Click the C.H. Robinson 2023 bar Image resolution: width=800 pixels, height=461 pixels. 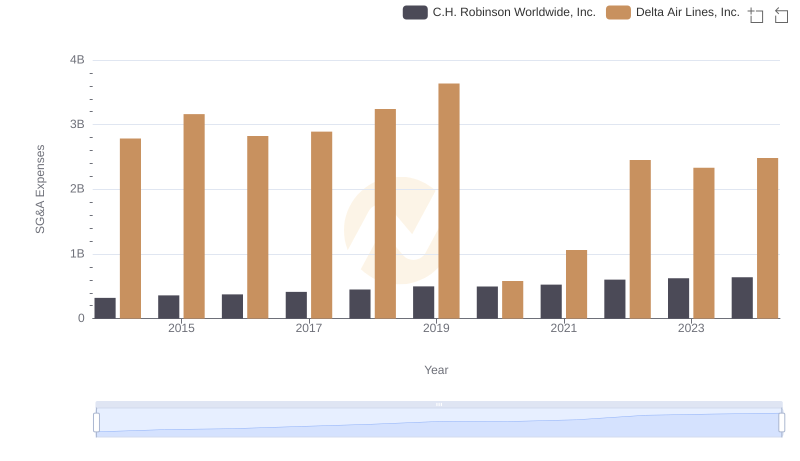point(679,298)
